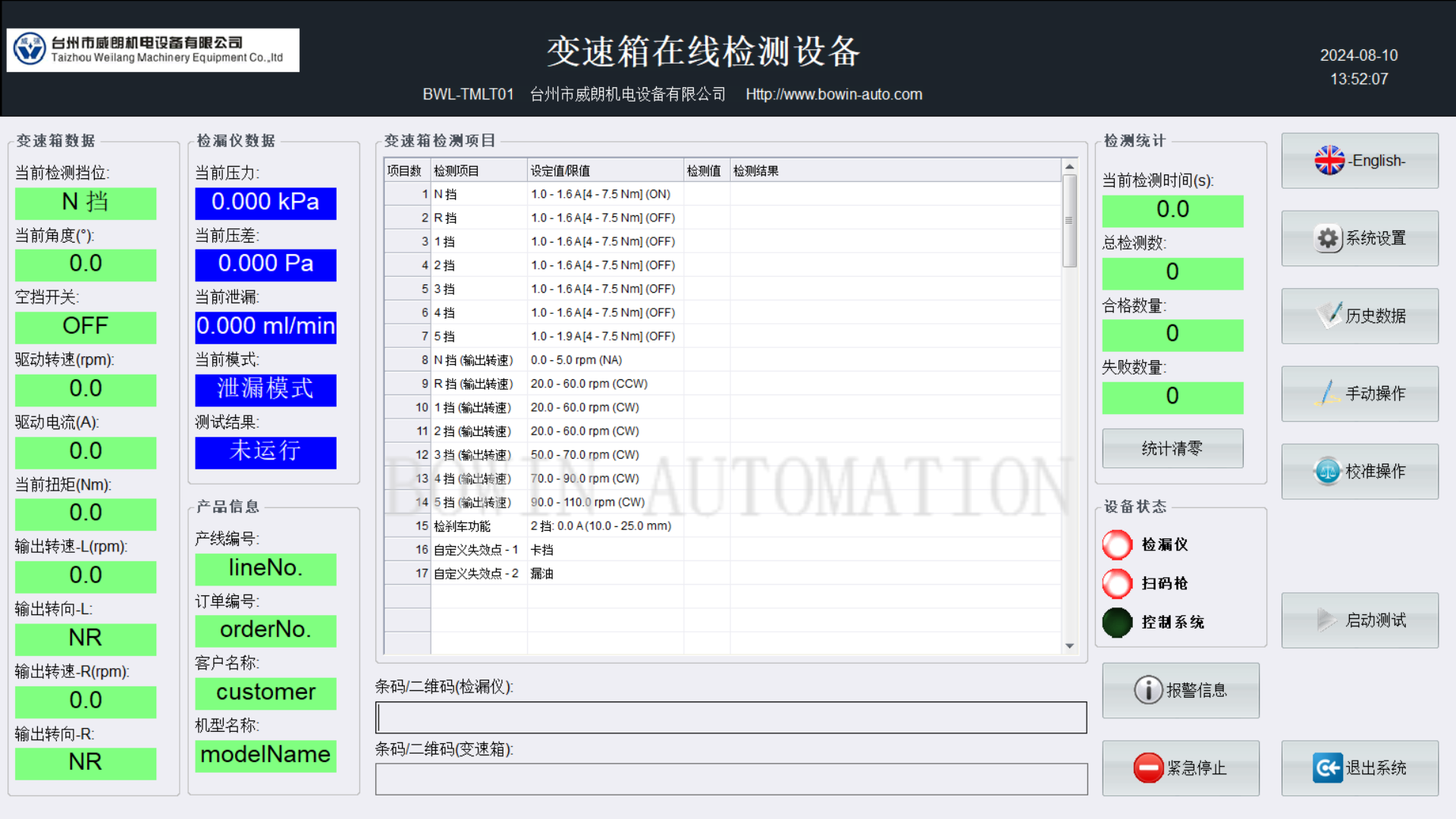Click the 泄漏模式 mode field
This screenshot has width=1456, height=819.
point(265,390)
